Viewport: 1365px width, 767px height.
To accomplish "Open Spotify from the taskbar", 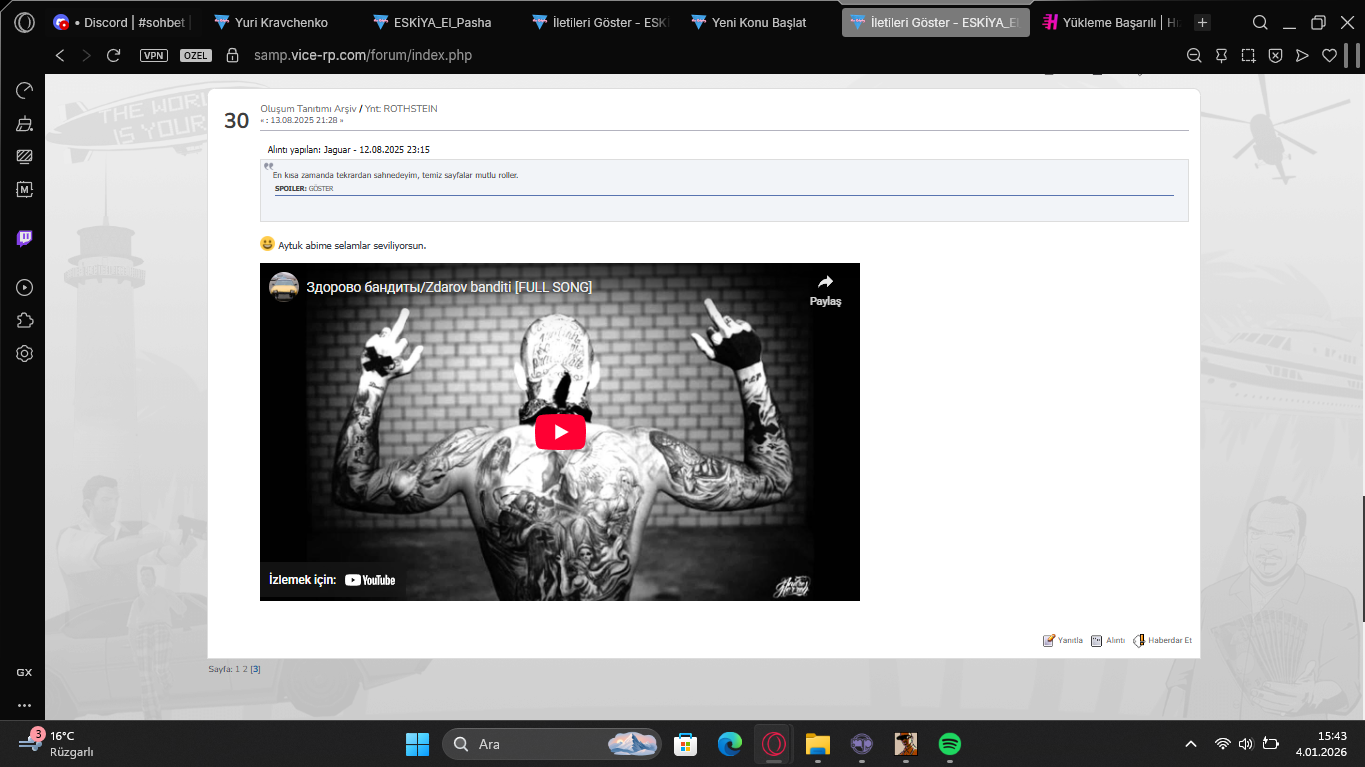I will (949, 744).
